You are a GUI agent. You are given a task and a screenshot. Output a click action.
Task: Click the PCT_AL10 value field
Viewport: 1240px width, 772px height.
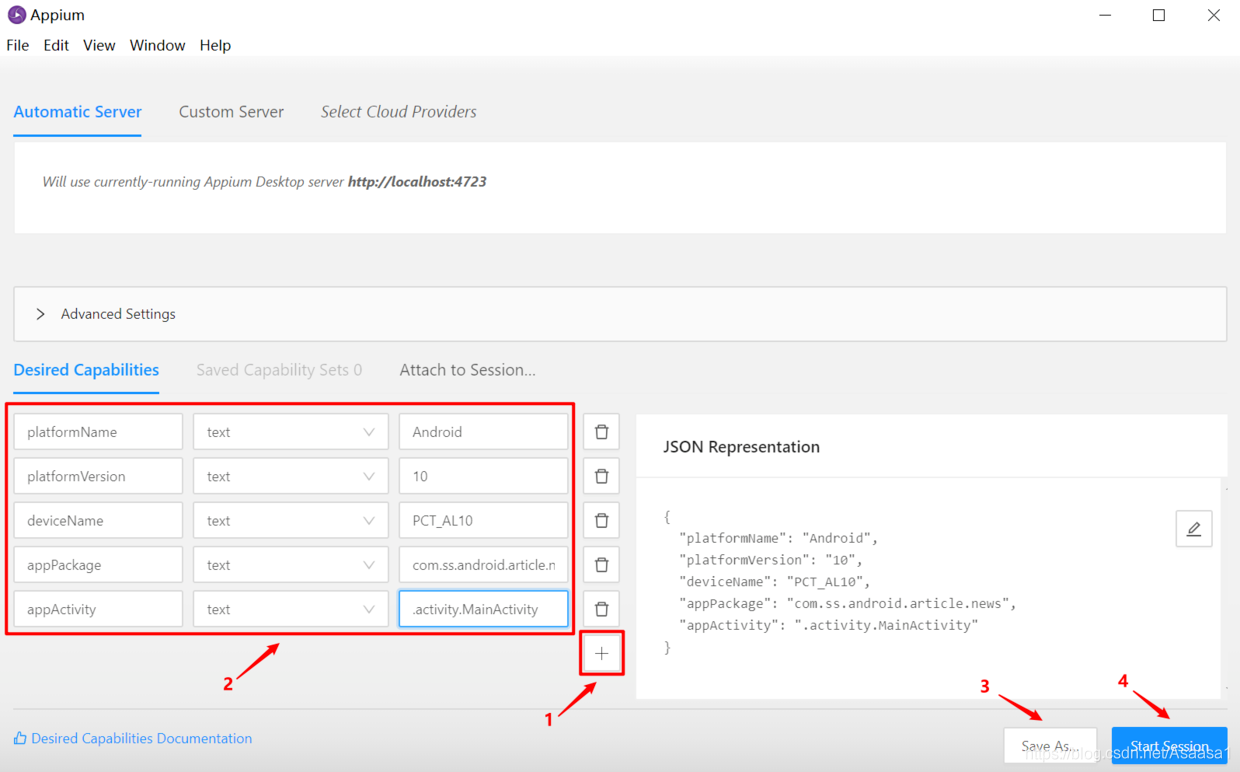coord(483,520)
